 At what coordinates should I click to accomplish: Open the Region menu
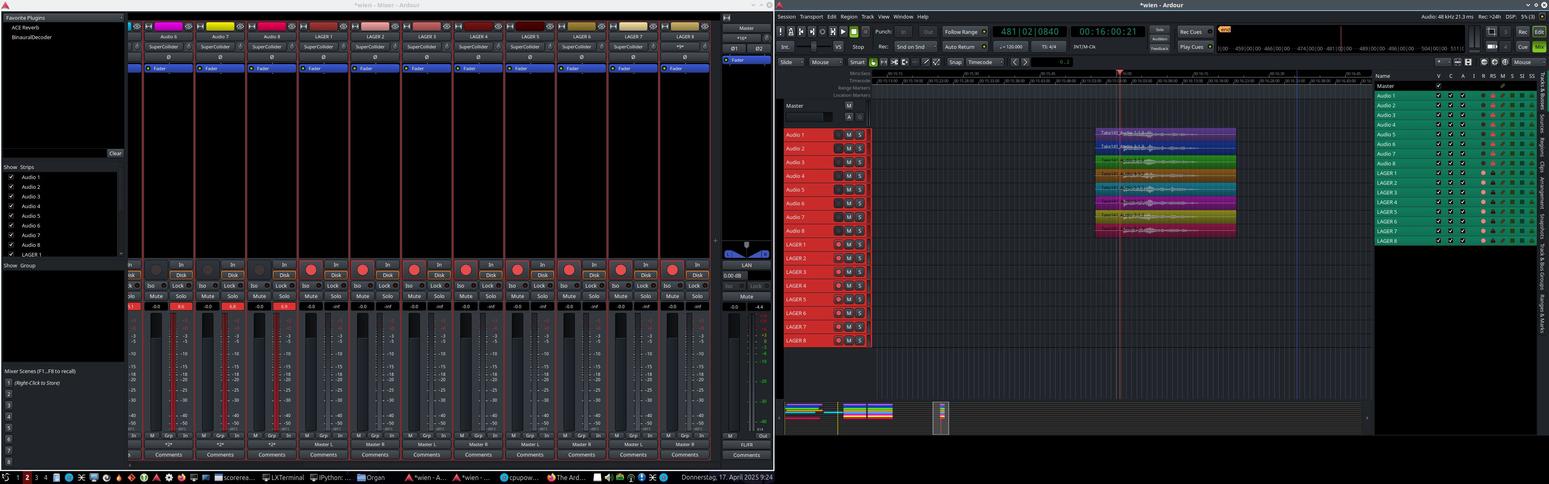click(849, 17)
